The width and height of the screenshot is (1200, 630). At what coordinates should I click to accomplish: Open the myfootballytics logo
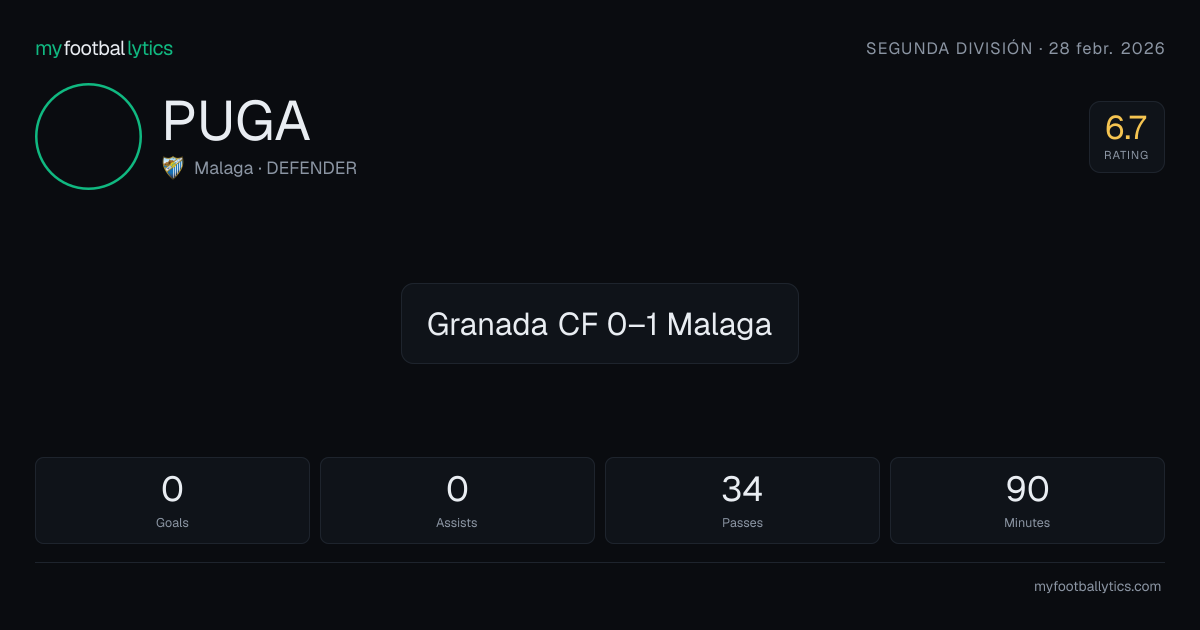[104, 48]
